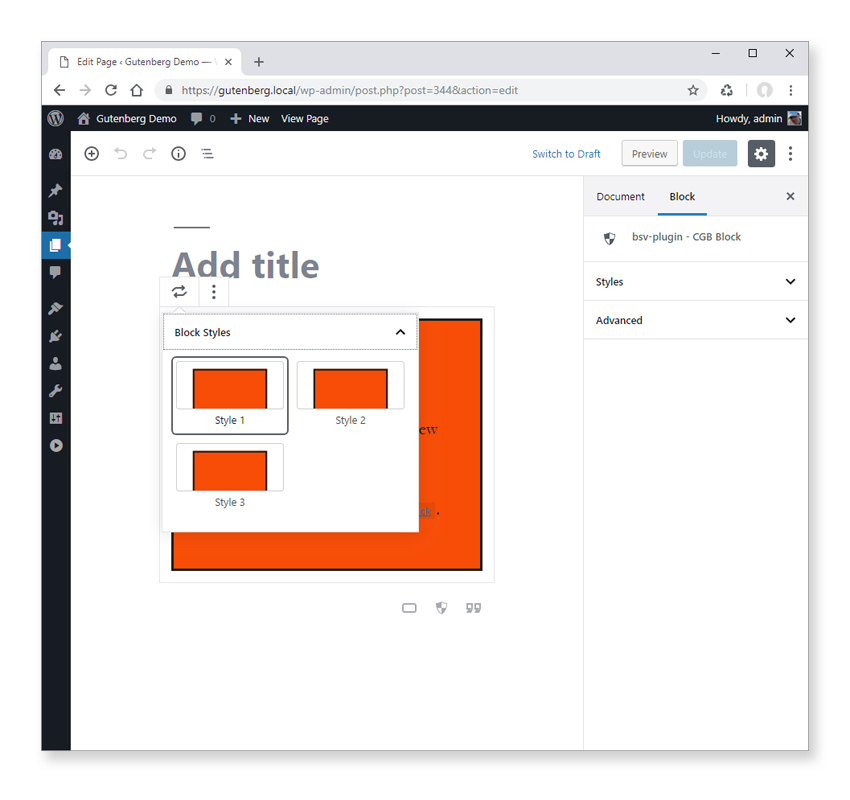Open WordPress logo menu in admin bar
The width and height of the screenshot is (850, 800).
coord(56,118)
